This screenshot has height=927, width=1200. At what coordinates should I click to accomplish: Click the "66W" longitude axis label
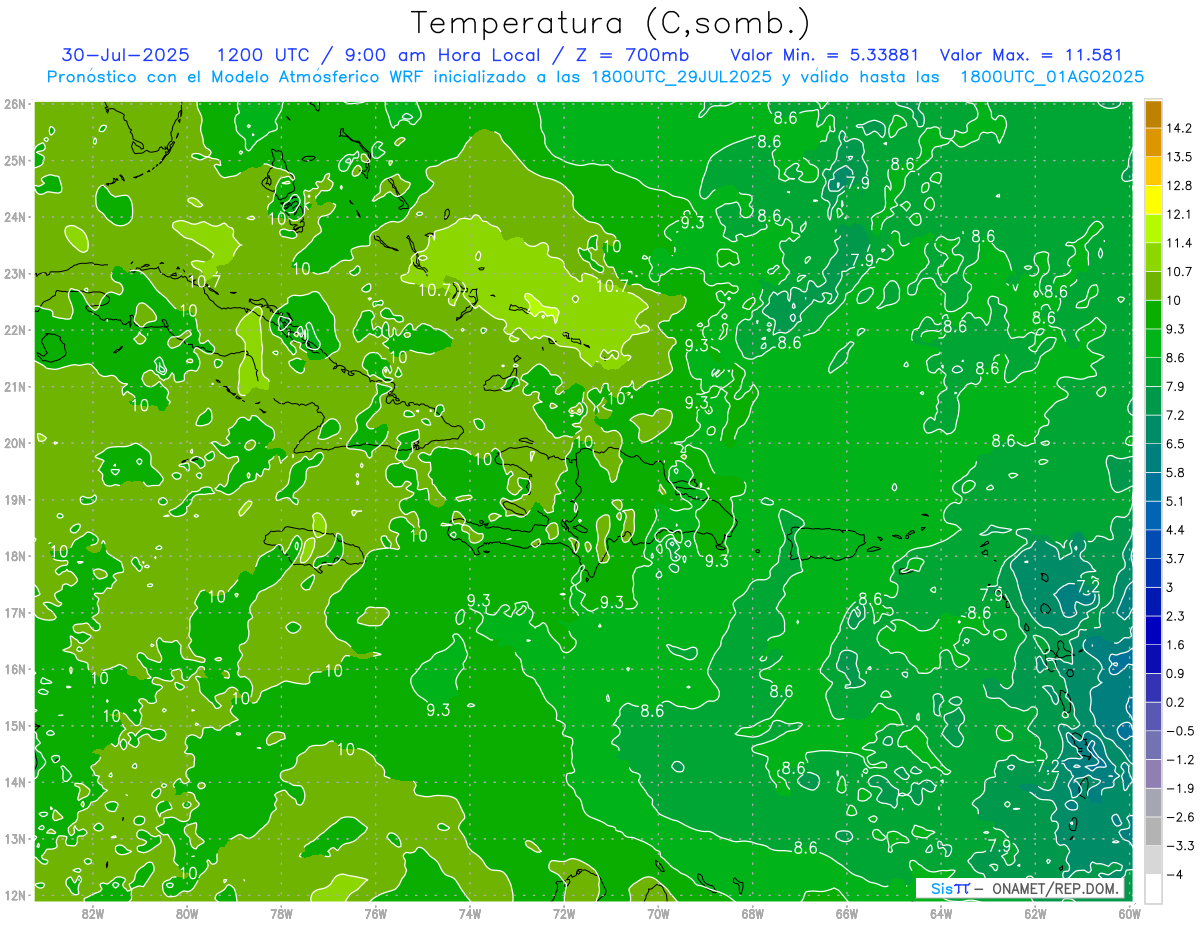[x=847, y=912]
